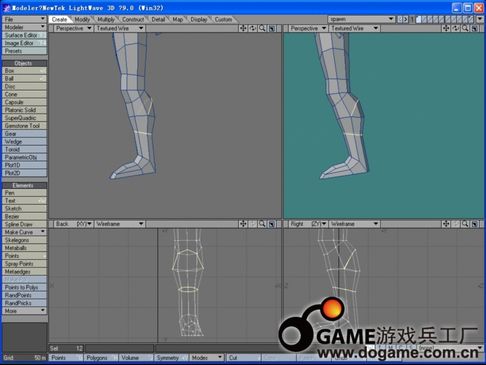Click rotate icon of gray Perspective viewport

tap(253, 28)
